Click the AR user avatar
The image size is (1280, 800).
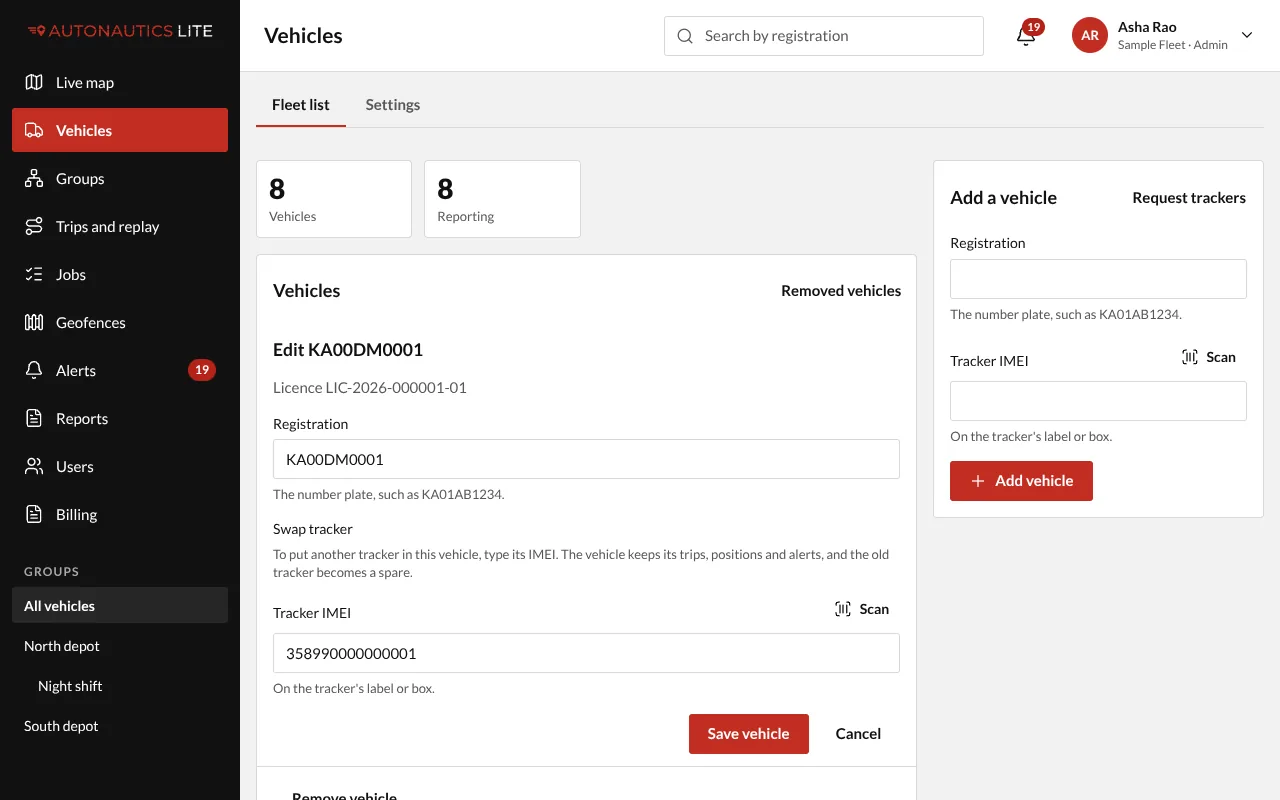tap(1090, 35)
